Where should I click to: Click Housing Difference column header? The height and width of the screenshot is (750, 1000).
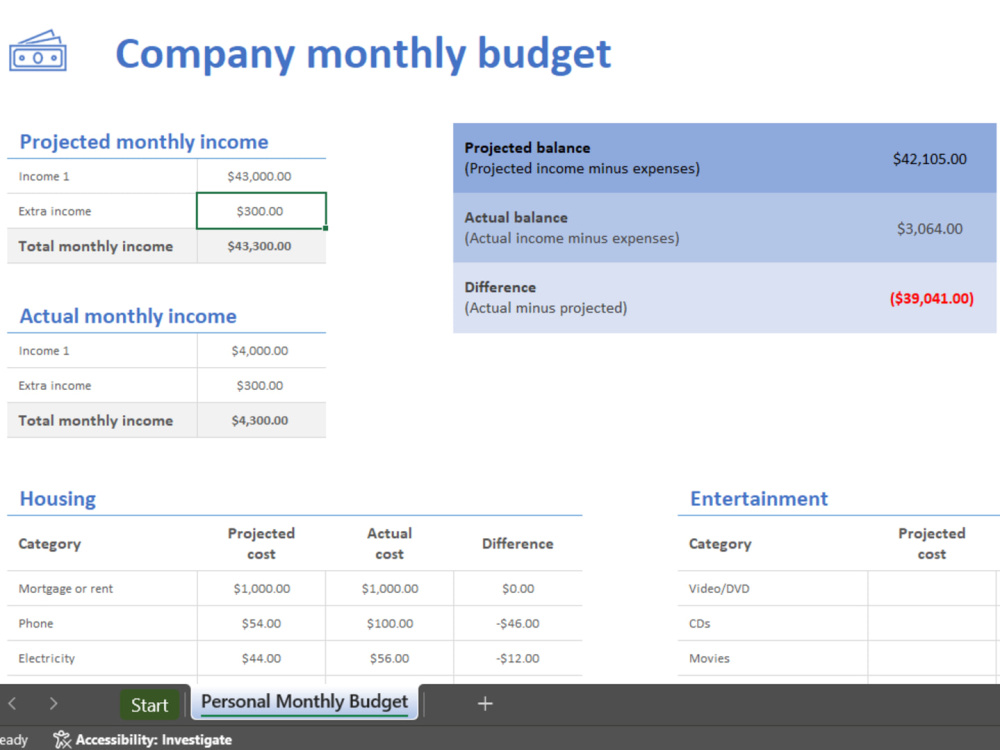518,543
